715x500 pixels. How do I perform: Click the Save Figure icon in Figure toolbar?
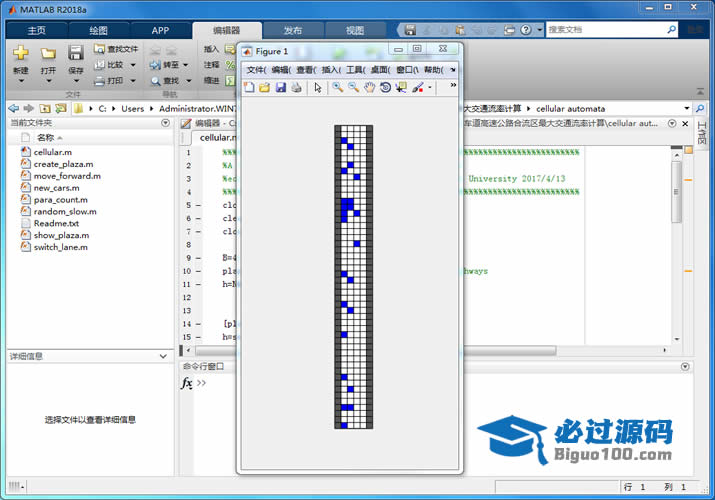(x=280, y=88)
